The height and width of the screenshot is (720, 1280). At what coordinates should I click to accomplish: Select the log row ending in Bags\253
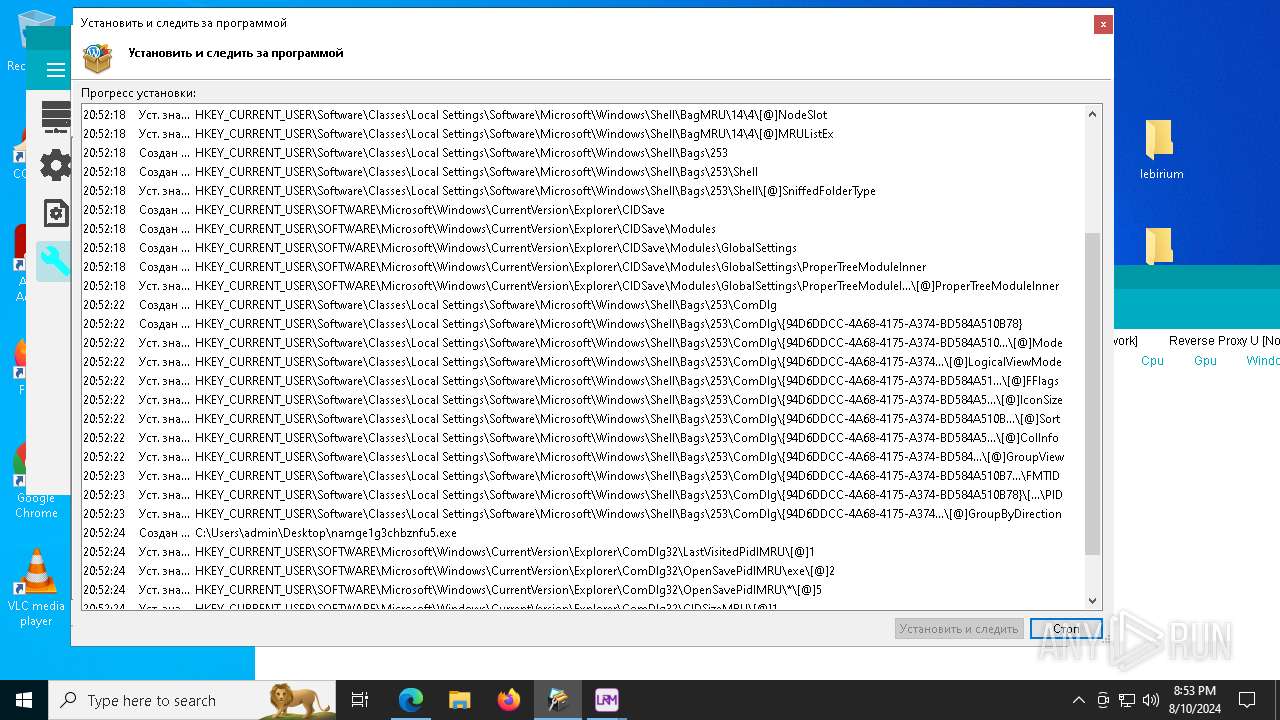(583, 153)
